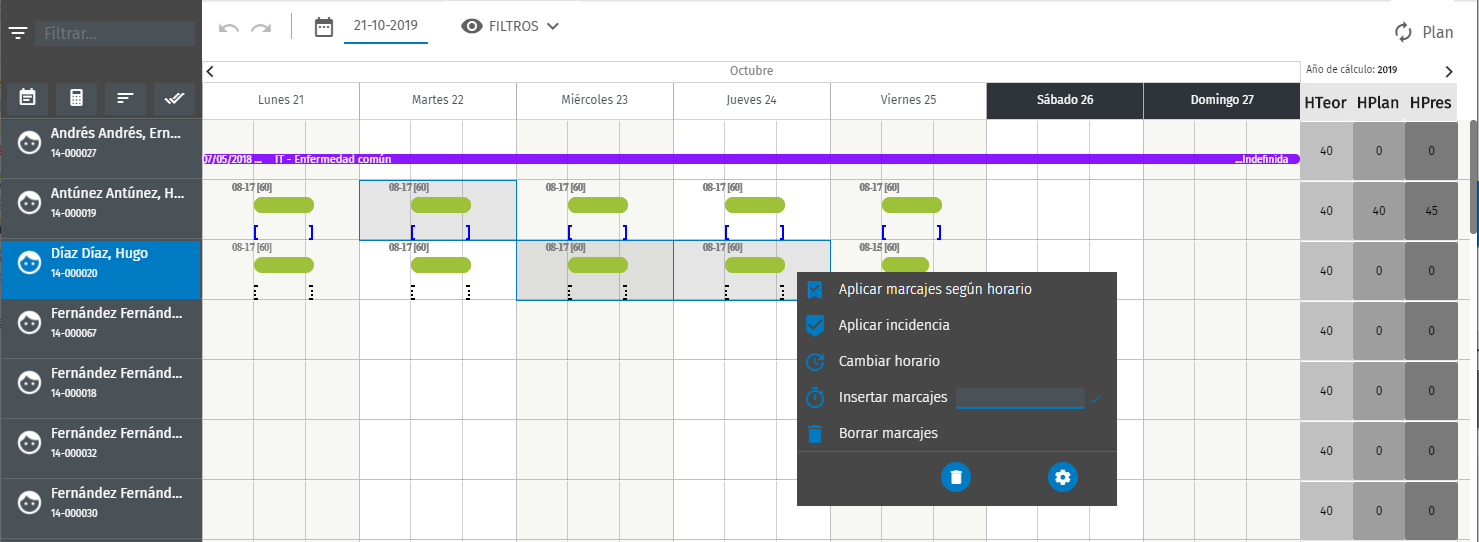Click the Sábado 26 column header

1065,100
